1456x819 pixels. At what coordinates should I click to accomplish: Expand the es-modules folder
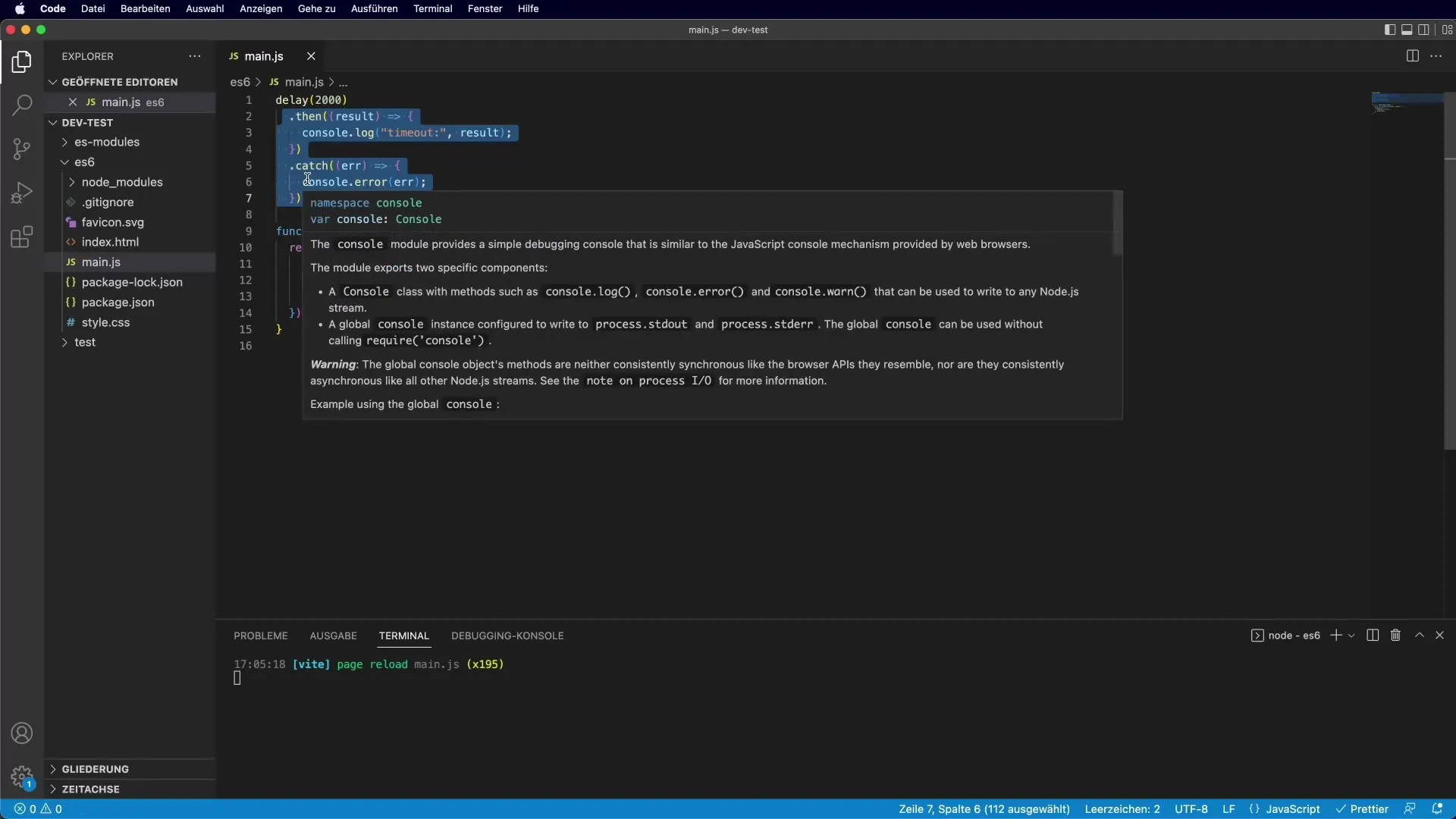point(130,142)
